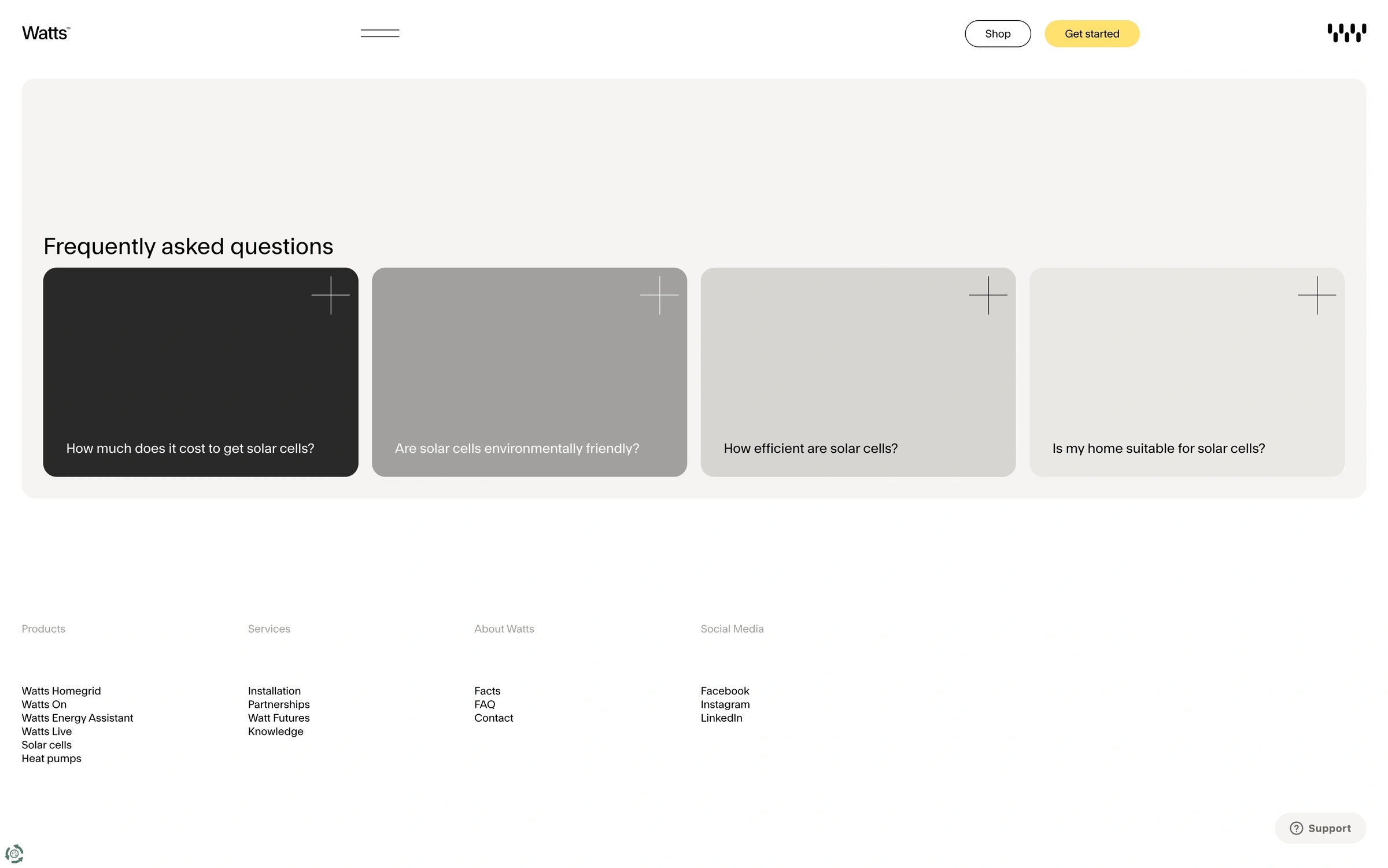
Task: Open the Facts link under About Watts
Action: [488, 691]
